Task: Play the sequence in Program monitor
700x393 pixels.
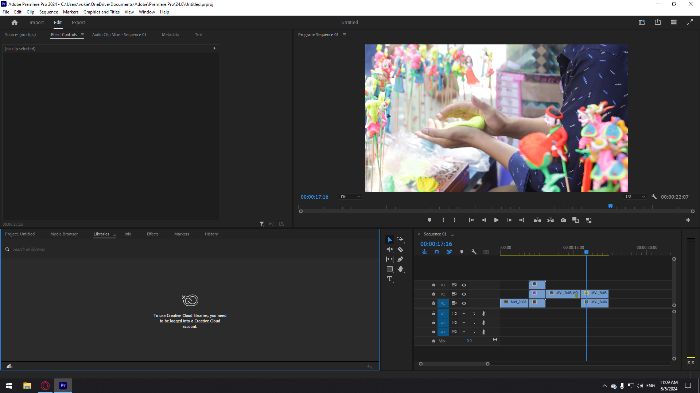Action: pos(496,220)
